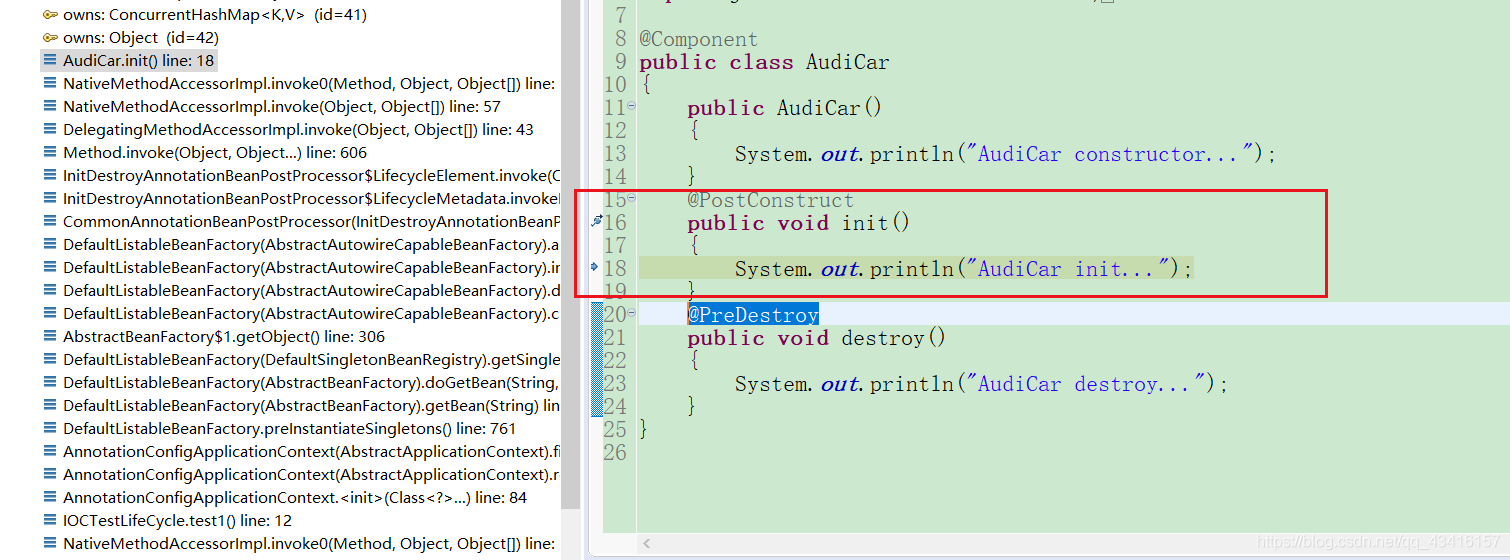Click the frame icon for AbstractBeanFactory$1.getObject() line: 306
This screenshot has width=1510, height=560.
[x=50, y=337]
